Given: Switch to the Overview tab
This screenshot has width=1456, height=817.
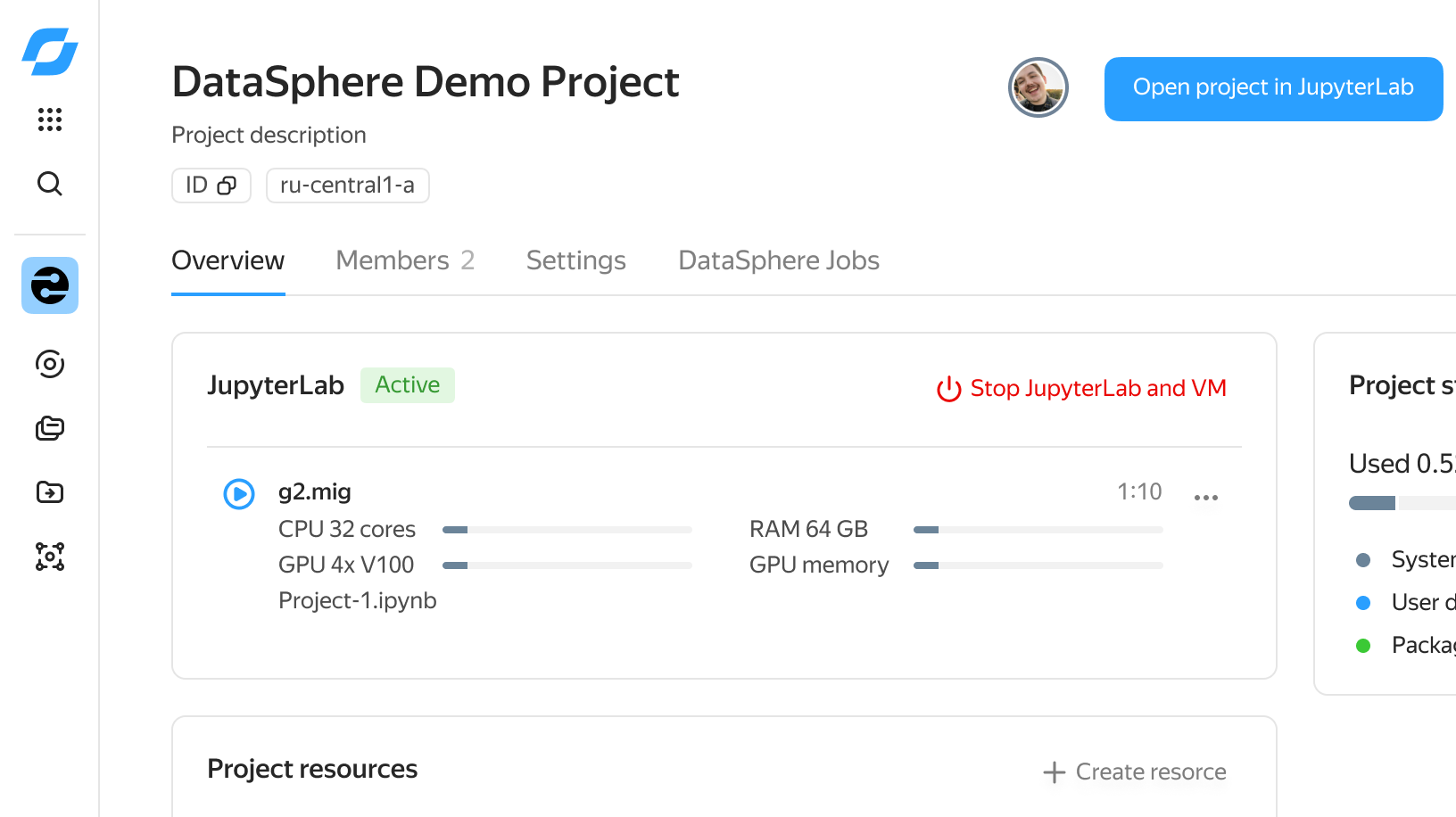Looking at the screenshot, I should click(x=228, y=260).
